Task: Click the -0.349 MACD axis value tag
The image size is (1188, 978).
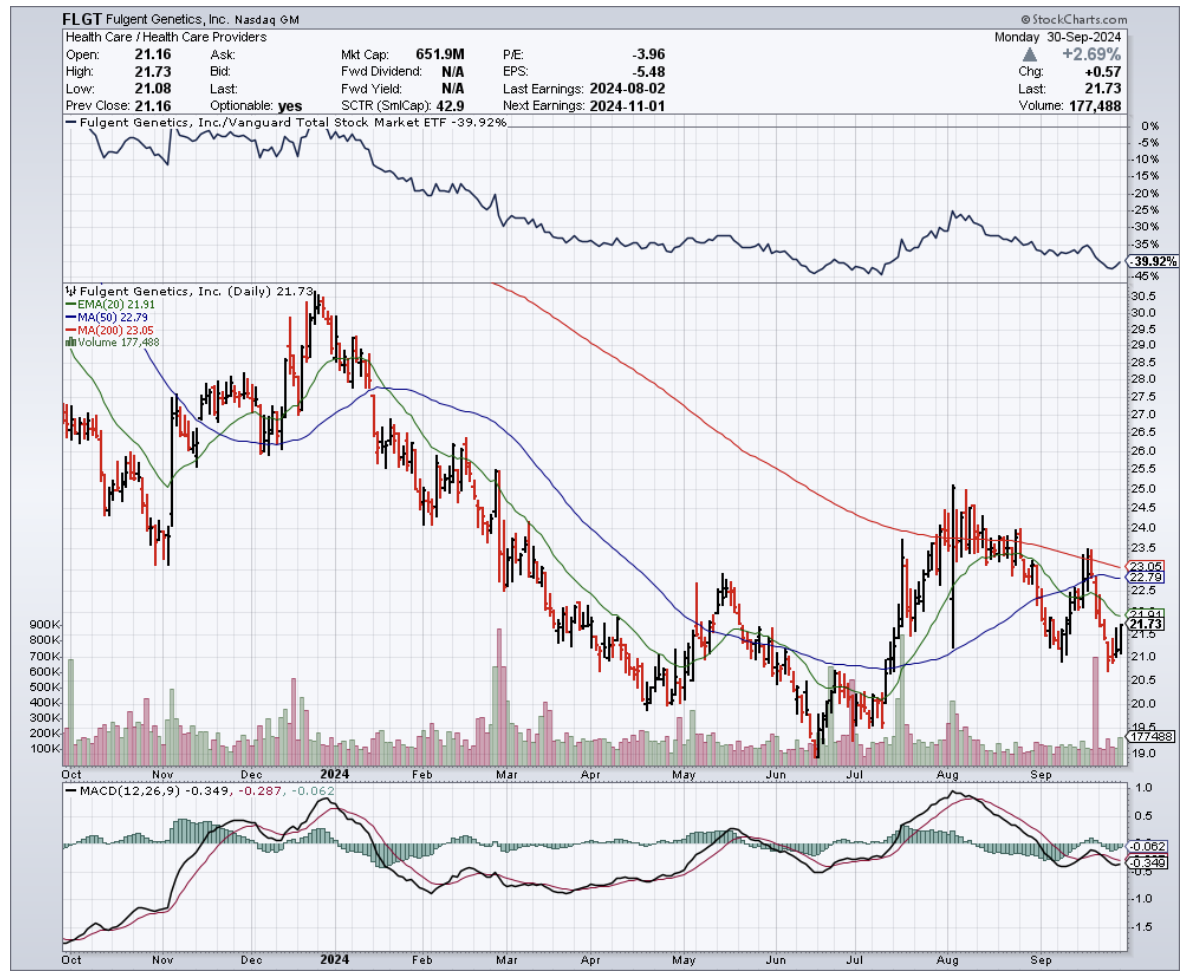Action: (x=1144, y=862)
